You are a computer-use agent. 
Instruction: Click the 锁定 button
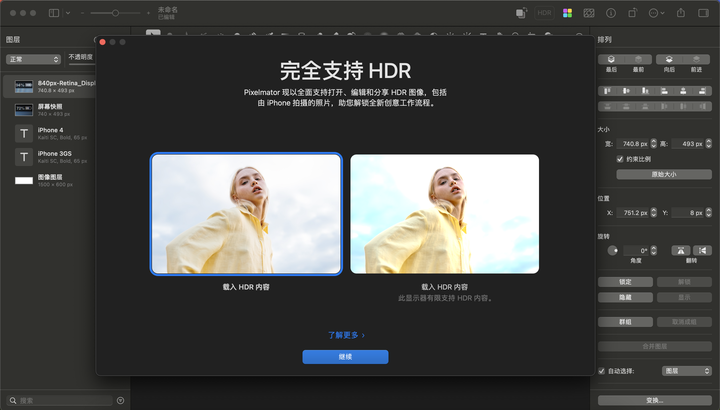[x=625, y=282]
